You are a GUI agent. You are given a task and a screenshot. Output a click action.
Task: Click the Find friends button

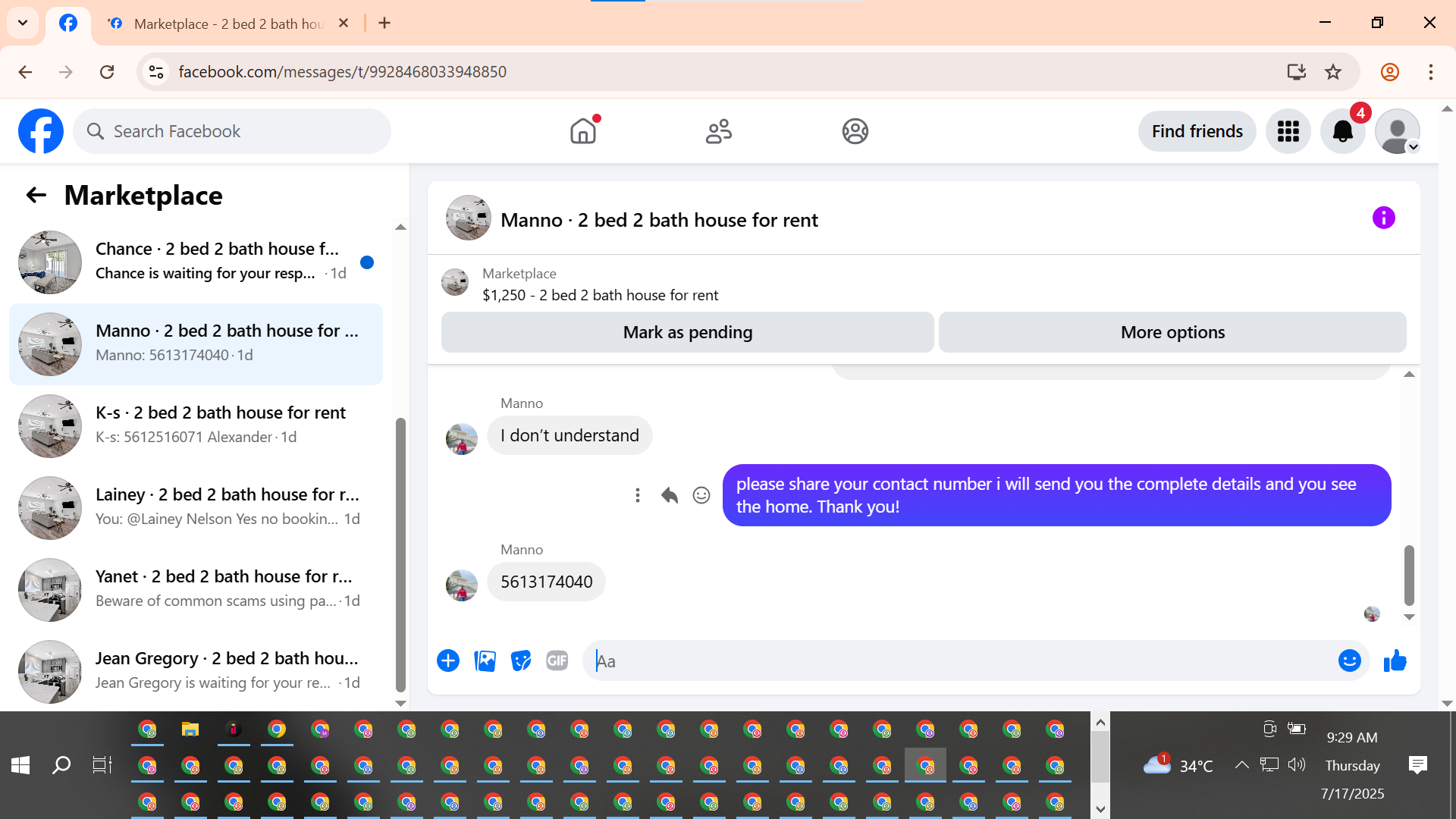coord(1197,131)
